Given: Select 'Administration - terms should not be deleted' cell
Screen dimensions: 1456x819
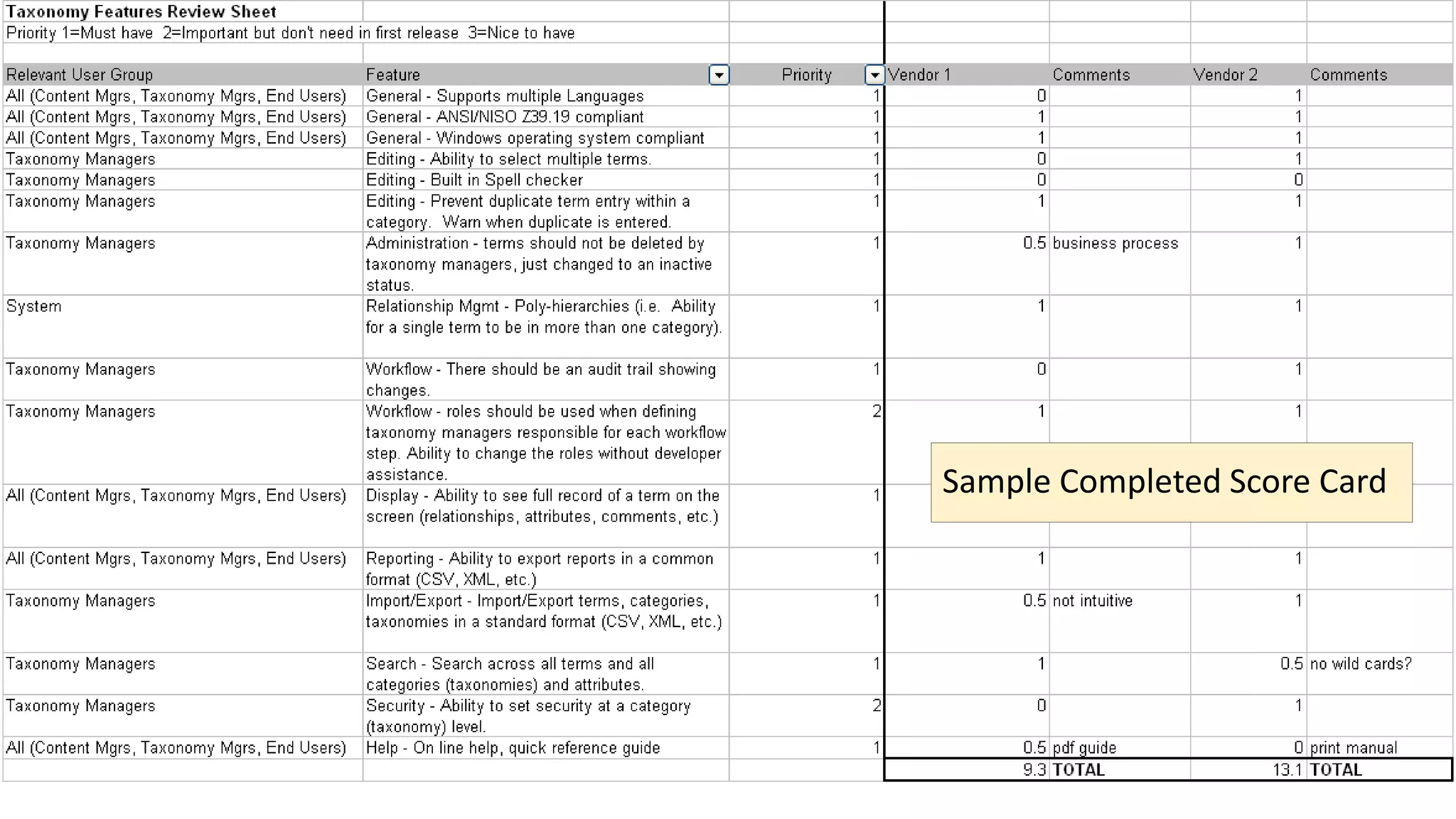Looking at the screenshot, I should click(x=546, y=264).
